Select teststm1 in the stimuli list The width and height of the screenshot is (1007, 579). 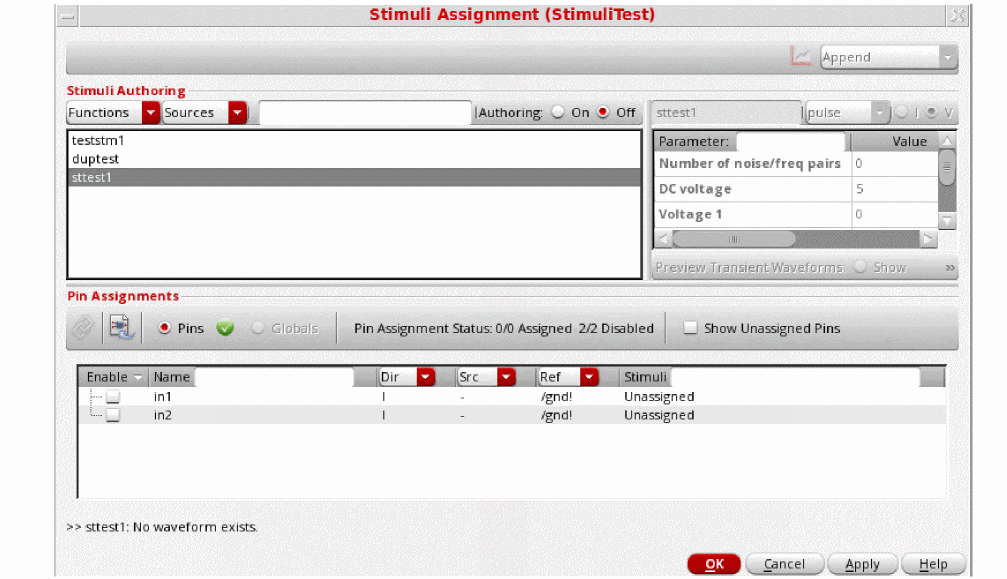[x=355, y=141]
